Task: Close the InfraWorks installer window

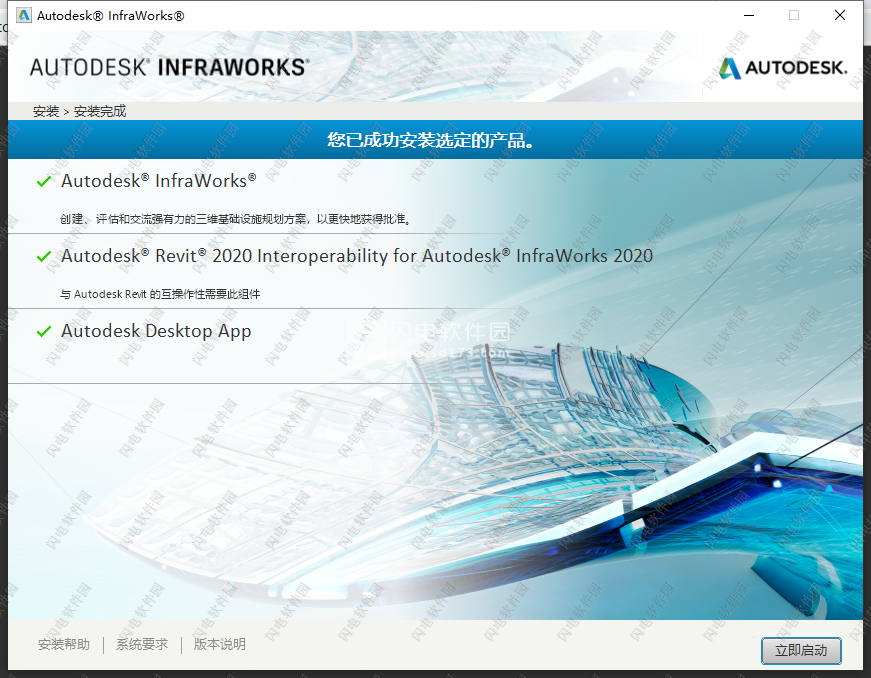Action: 840,15
